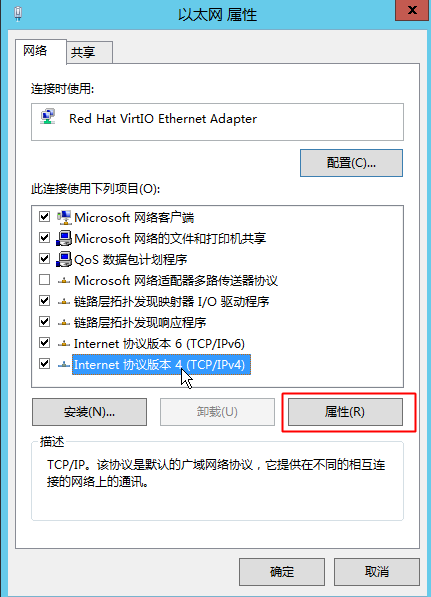Screen dimensions: 431x597
Task: Click the window icon in title bar
Action: (x=18, y=13)
